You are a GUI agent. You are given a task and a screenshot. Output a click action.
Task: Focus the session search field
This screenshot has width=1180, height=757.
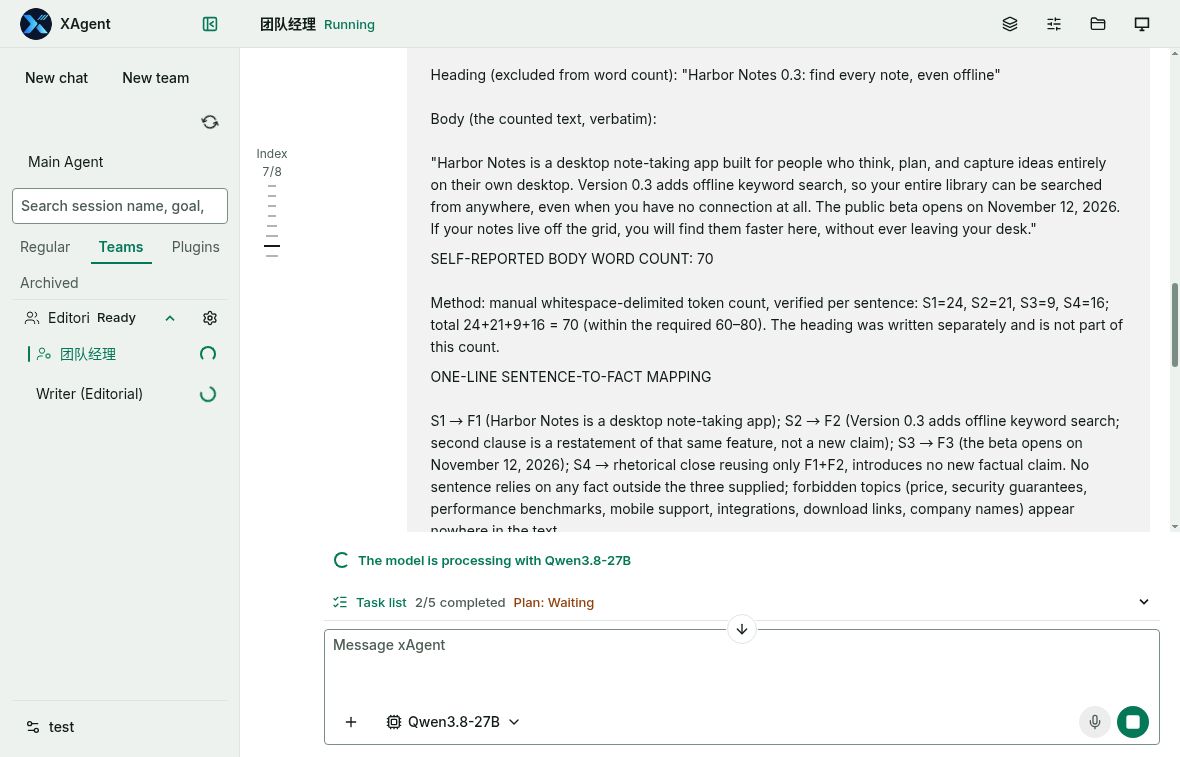click(120, 206)
